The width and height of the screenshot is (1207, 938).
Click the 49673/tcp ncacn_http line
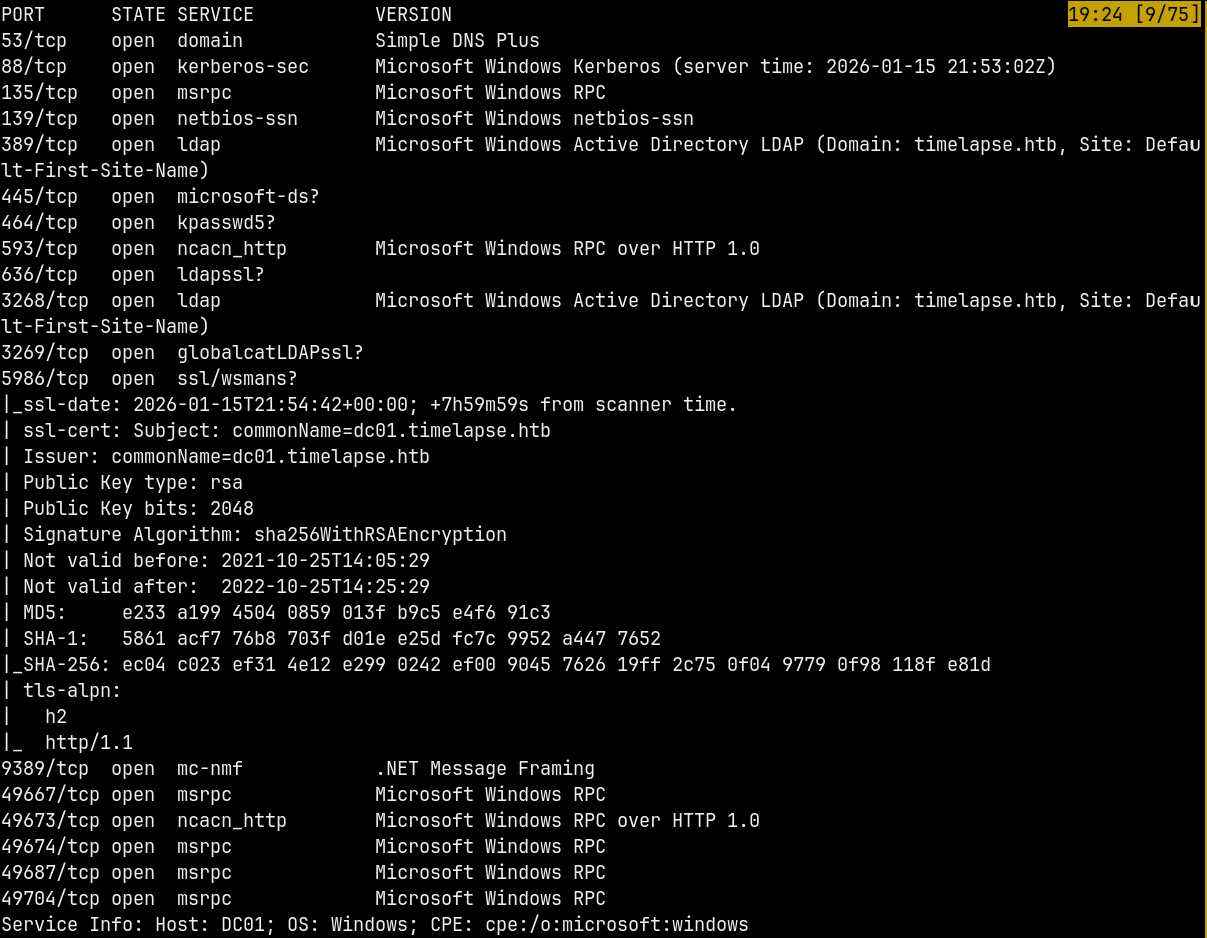click(380, 821)
